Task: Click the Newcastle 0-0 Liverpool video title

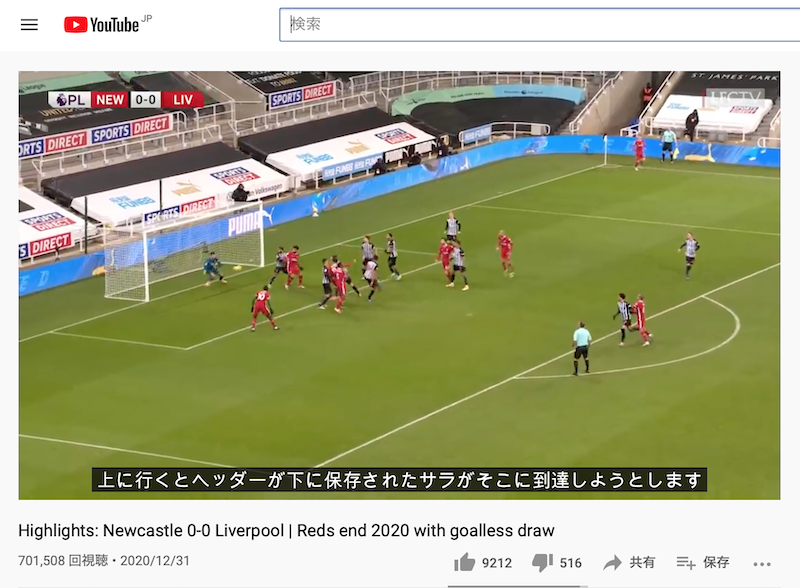Action: (286, 531)
